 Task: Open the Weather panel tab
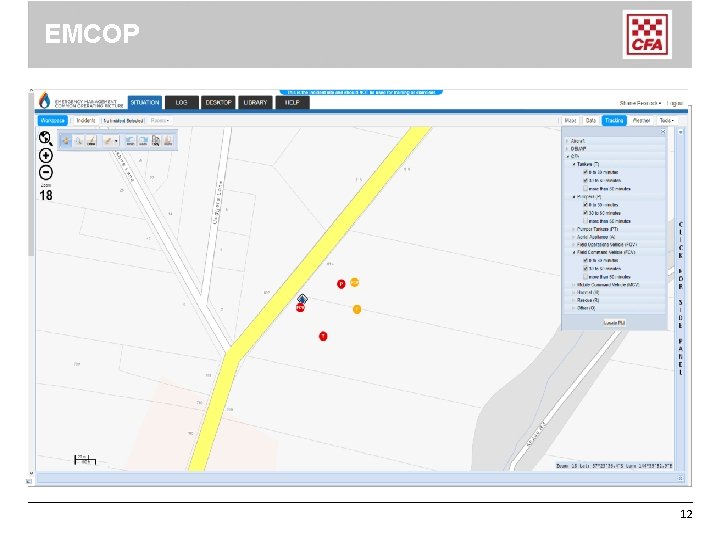[641, 120]
